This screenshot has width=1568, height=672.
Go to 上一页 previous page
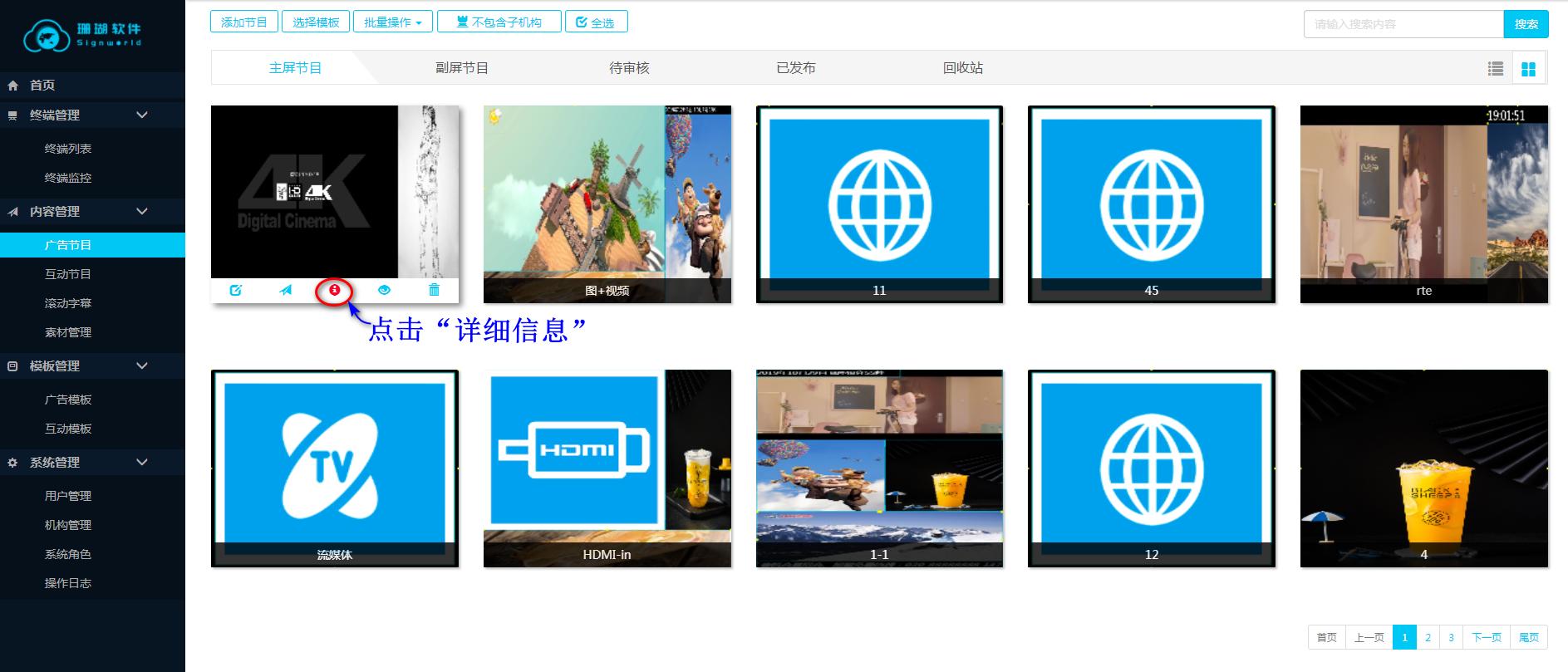(x=1369, y=637)
